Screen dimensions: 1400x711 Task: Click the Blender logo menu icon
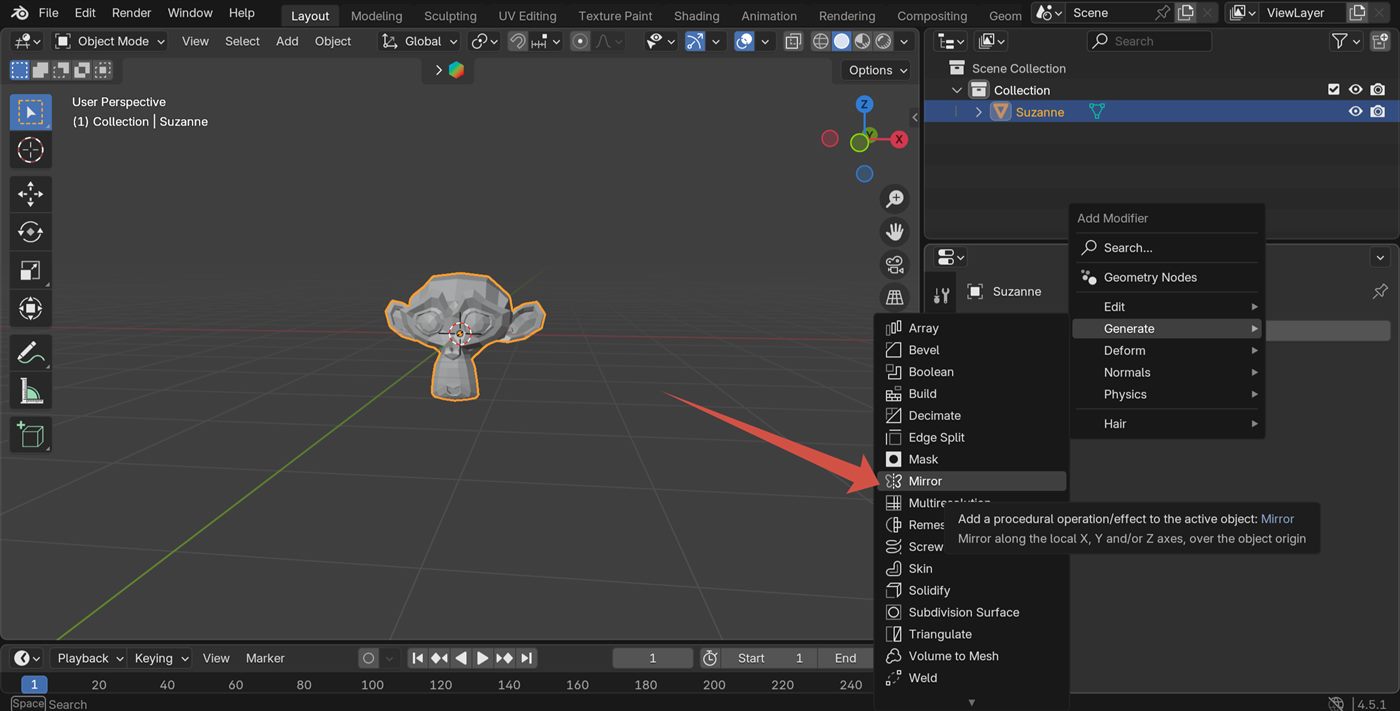click(19, 13)
